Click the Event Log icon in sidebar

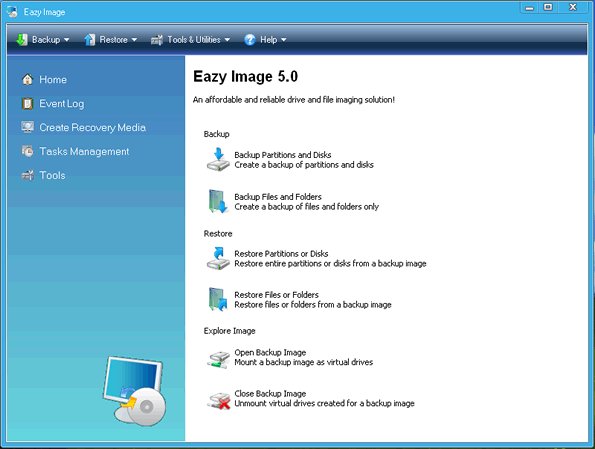point(27,104)
